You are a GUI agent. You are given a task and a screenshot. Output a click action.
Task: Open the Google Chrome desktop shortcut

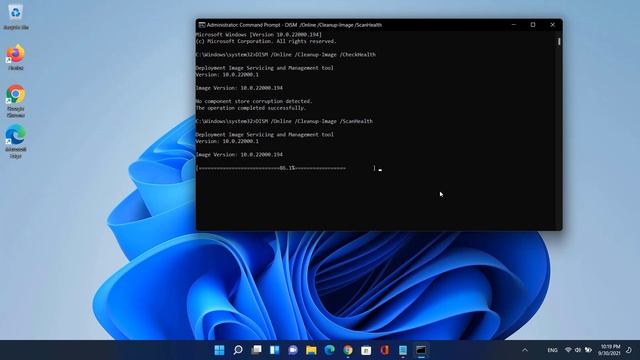tap(16, 101)
